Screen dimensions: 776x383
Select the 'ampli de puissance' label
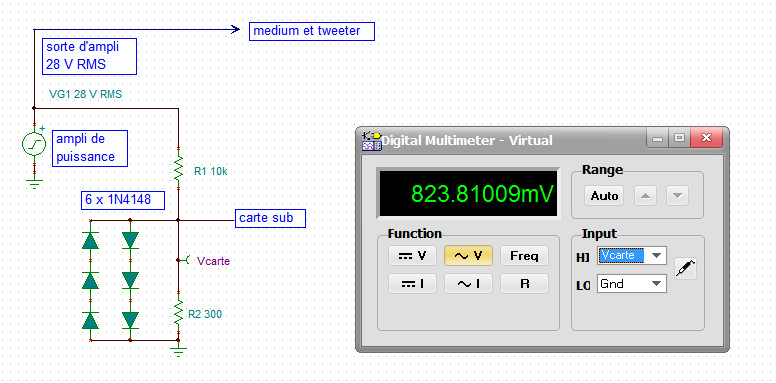click(x=90, y=148)
